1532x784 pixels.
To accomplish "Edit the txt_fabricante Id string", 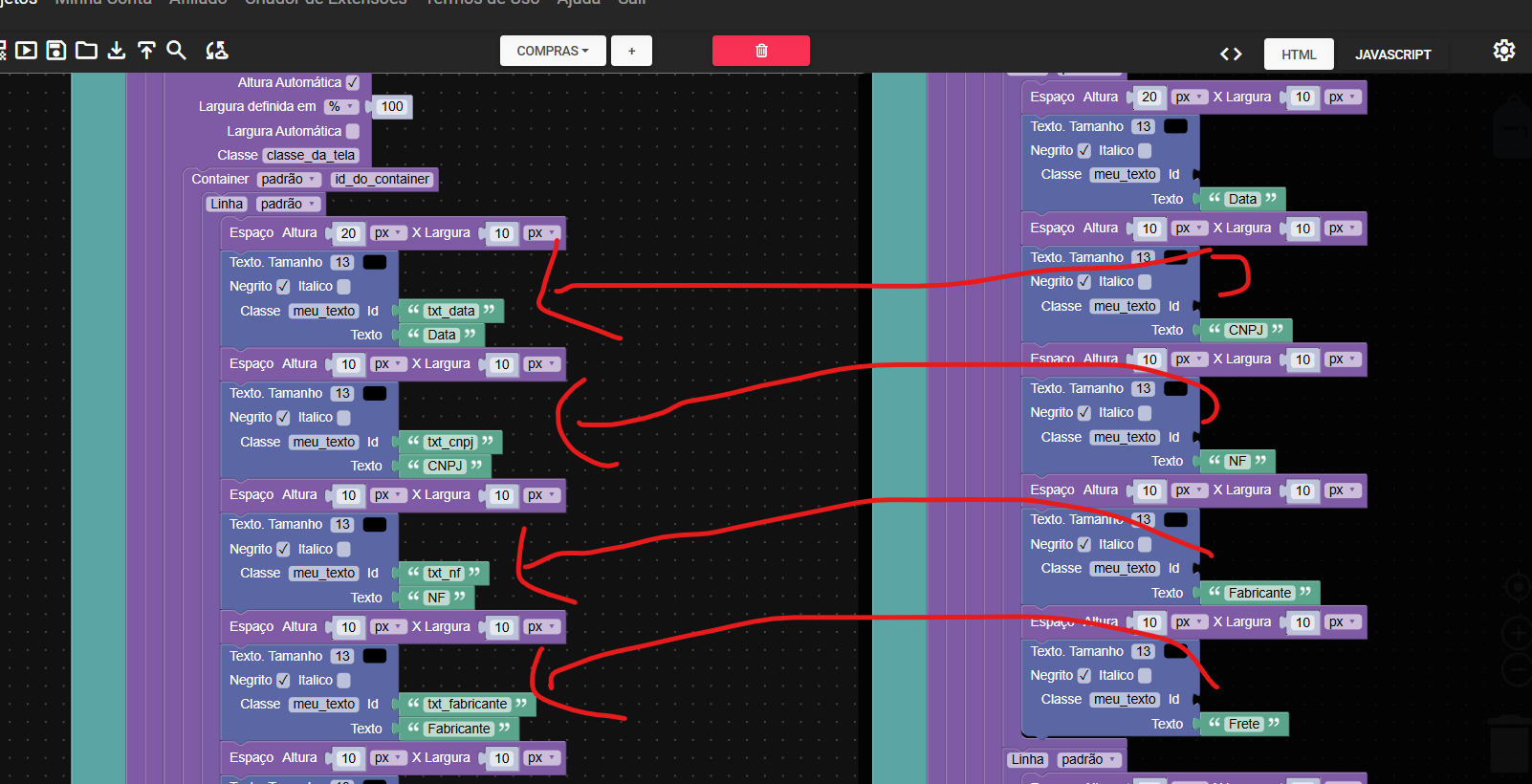I will click(467, 704).
